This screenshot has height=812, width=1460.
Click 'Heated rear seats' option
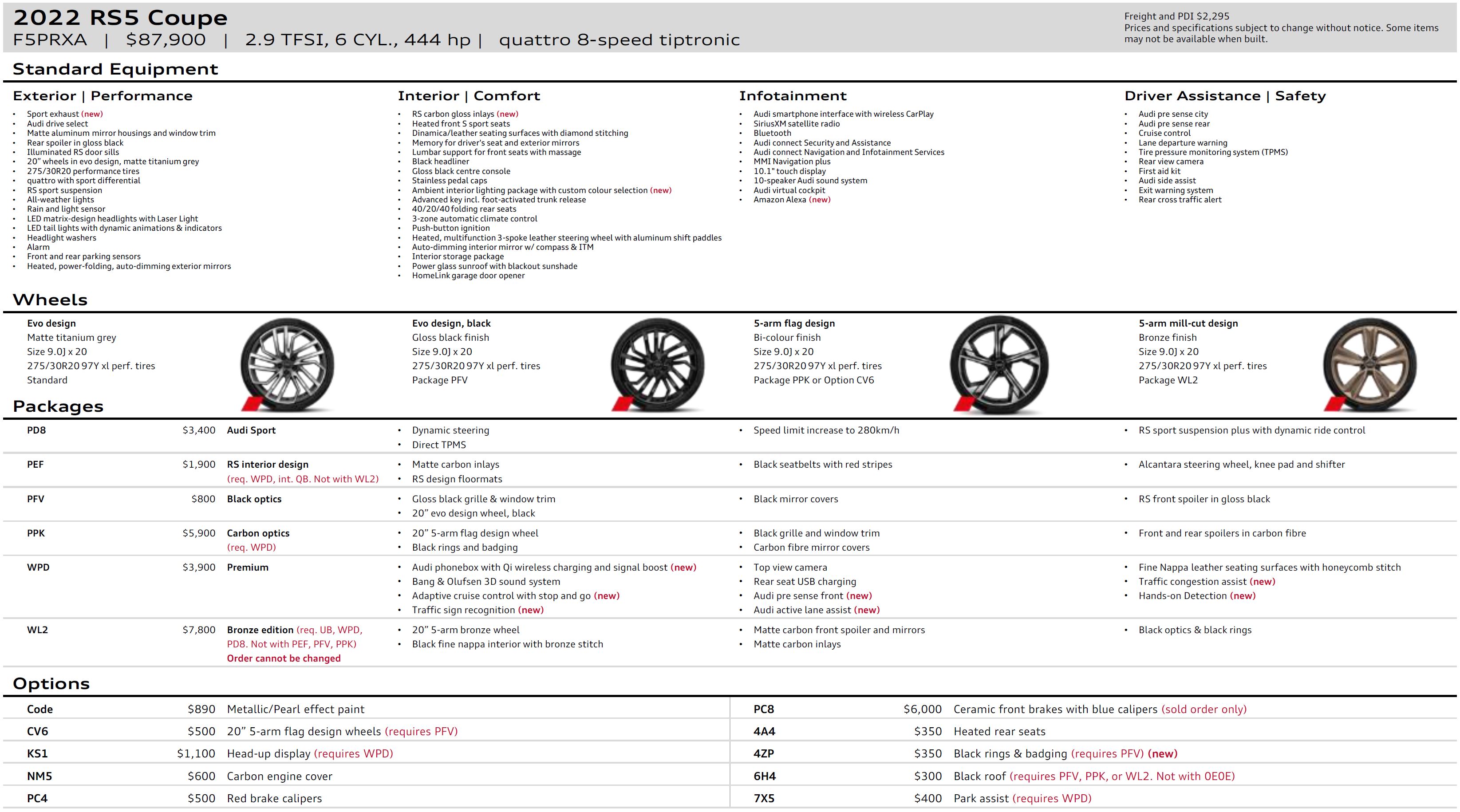tap(999, 732)
